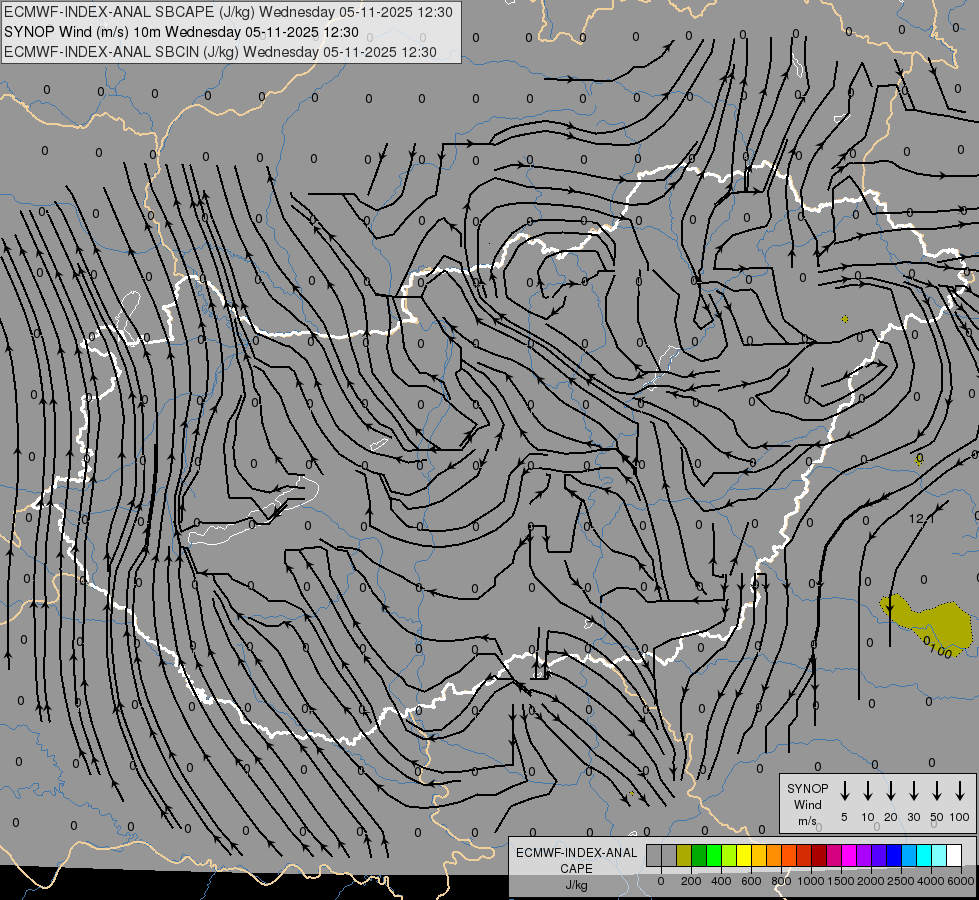Select the SBCIN title line at top
The height and width of the screenshot is (900, 979).
coord(220,52)
